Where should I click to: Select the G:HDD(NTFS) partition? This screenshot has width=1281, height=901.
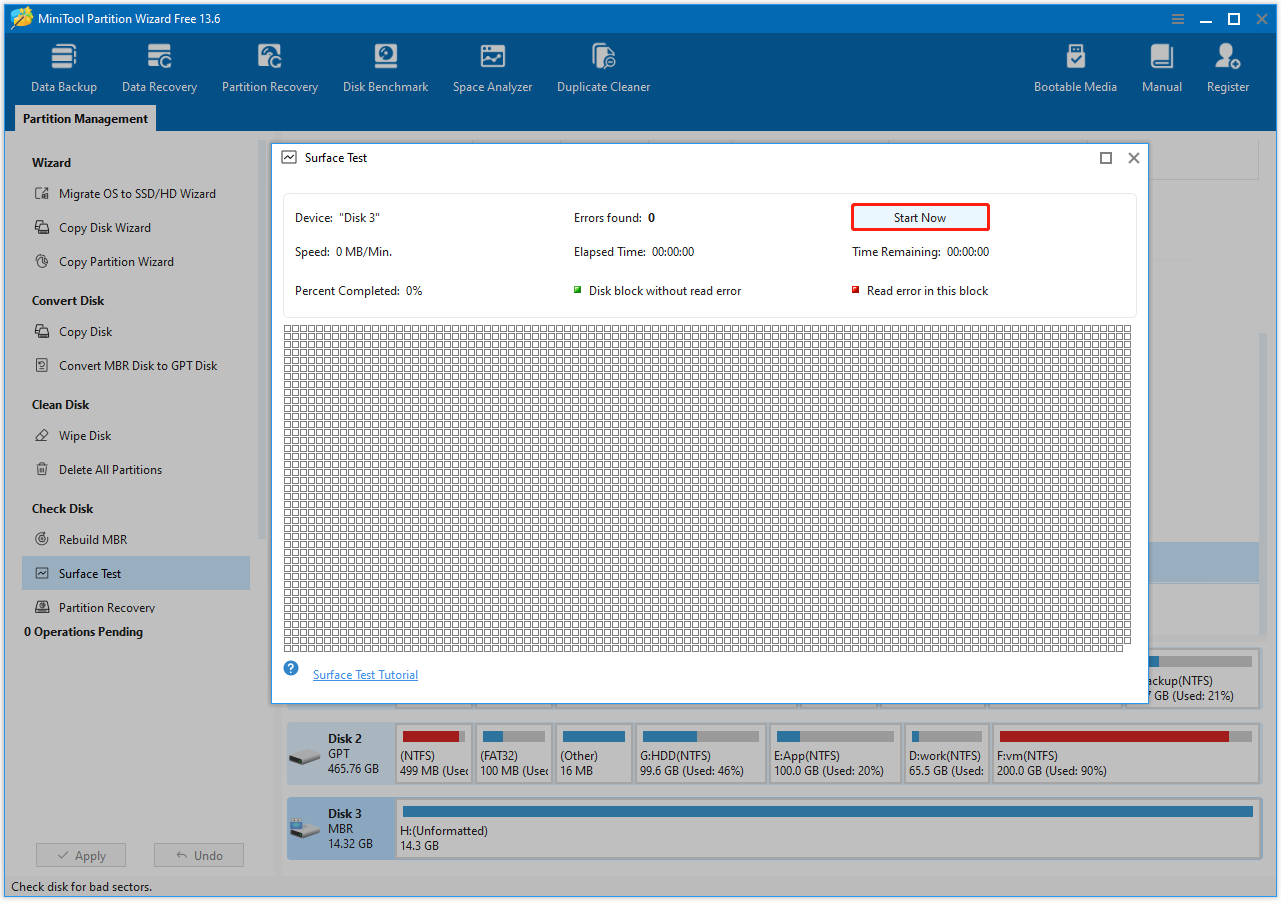point(700,754)
